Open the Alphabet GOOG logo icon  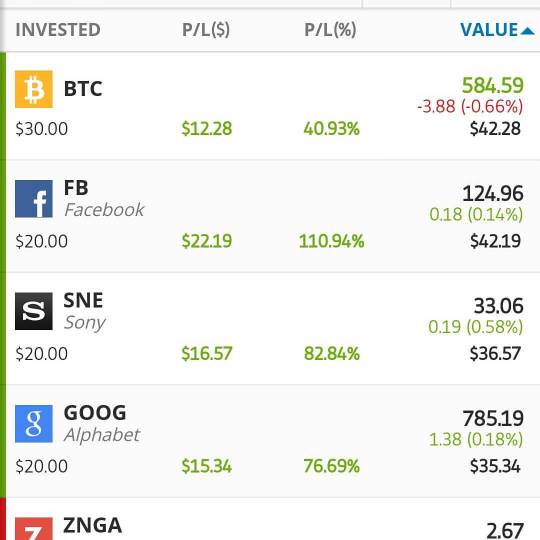tap(34, 424)
